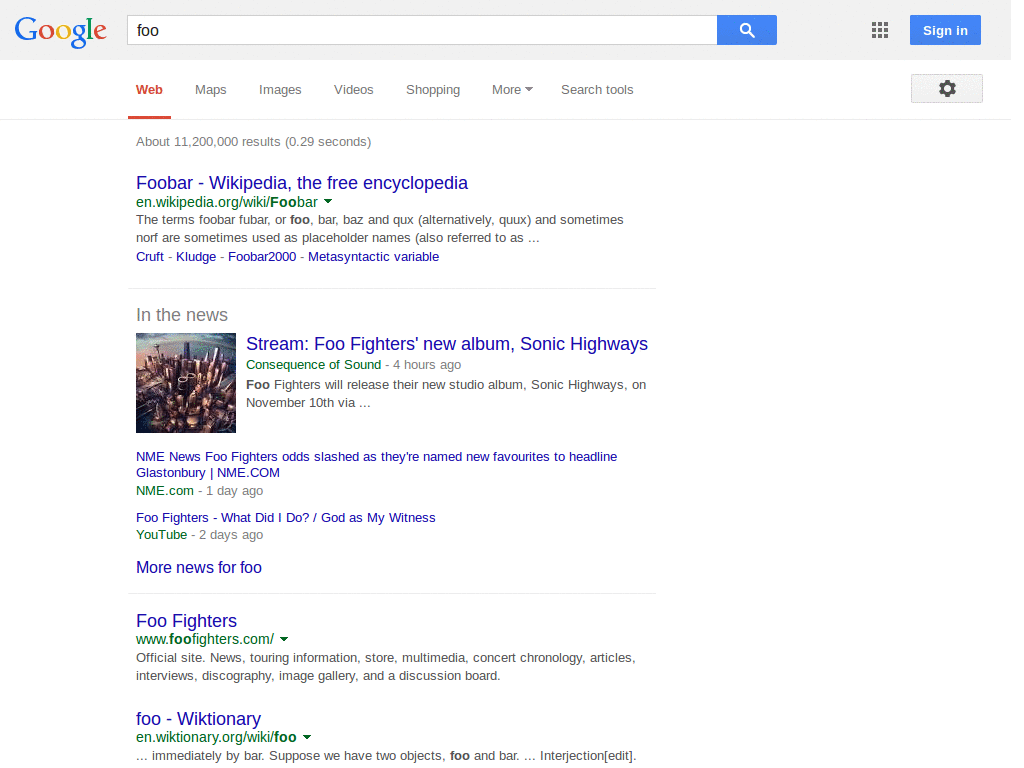Click the About 11,200,000 results text
The height and width of the screenshot is (768, 1024).
[253, 142]
